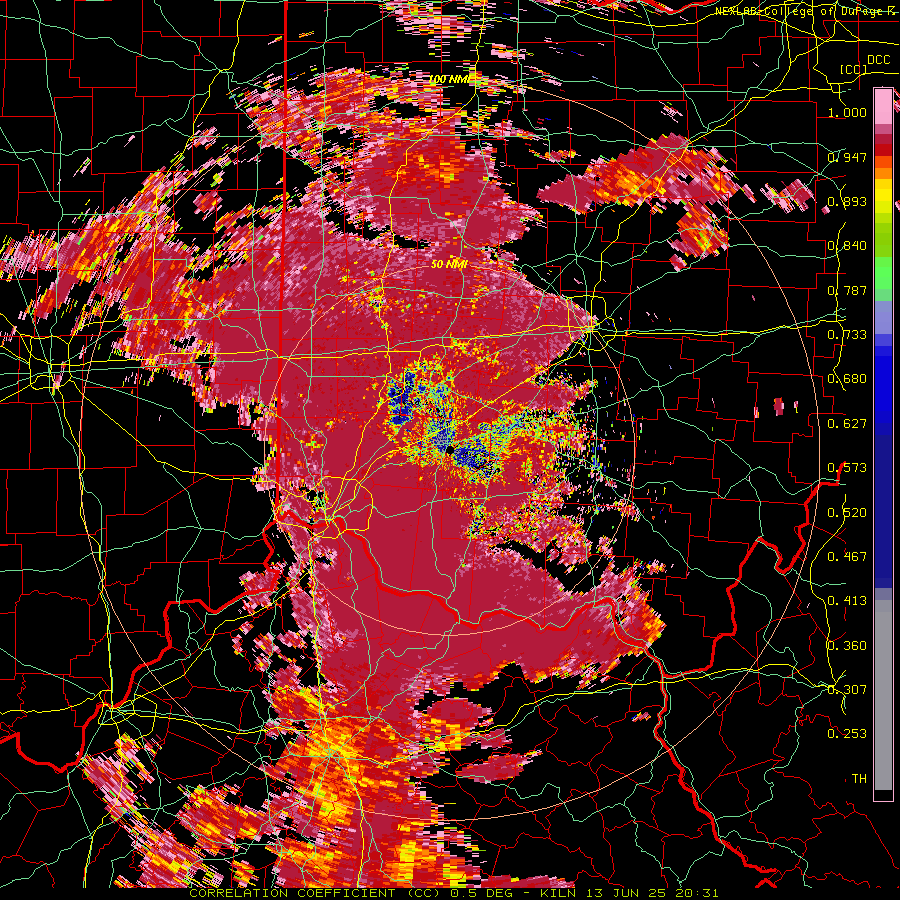
Task: Click the 50 NMI range ring label
Action: (449, 265)
